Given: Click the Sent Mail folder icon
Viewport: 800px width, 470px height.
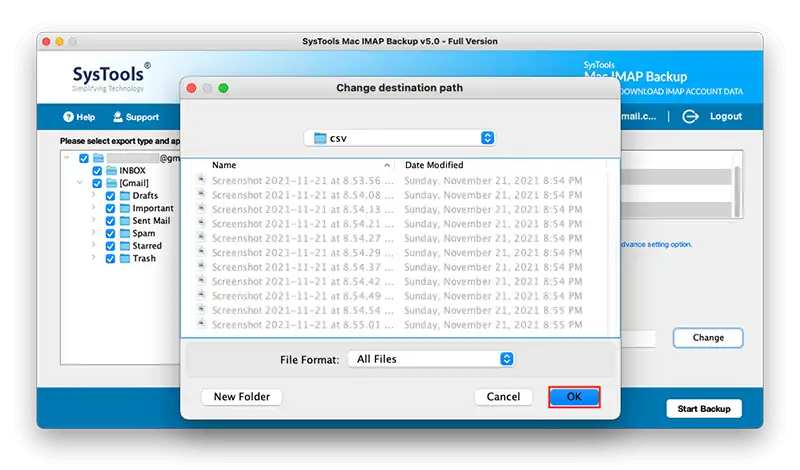Looking at the screenshot, I should (125, 220).
